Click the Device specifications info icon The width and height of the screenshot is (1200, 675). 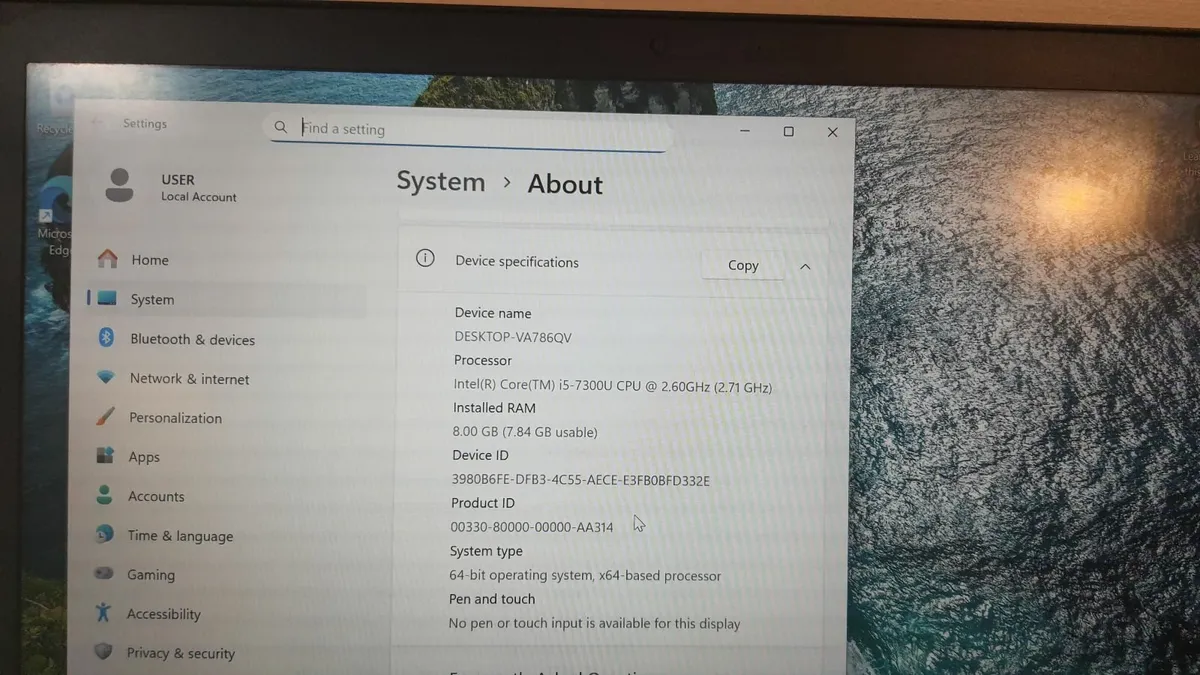424,258
